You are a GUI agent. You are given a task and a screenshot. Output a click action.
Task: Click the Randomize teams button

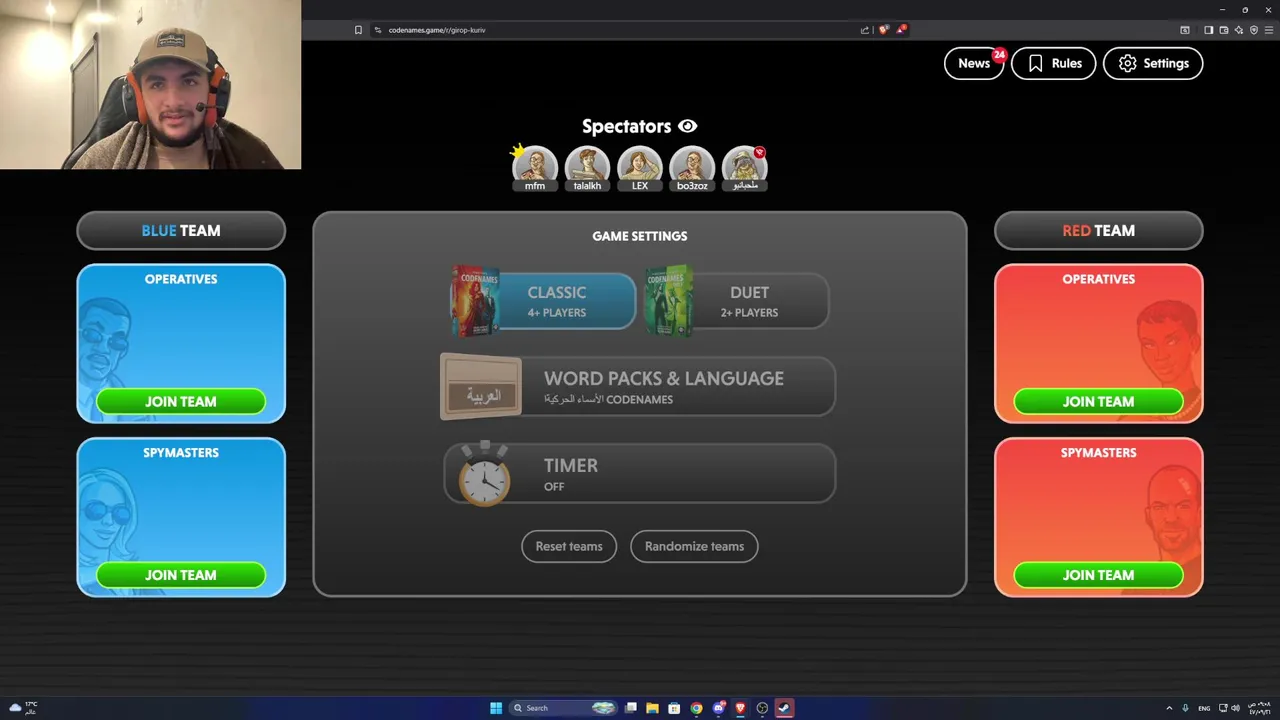694,546
